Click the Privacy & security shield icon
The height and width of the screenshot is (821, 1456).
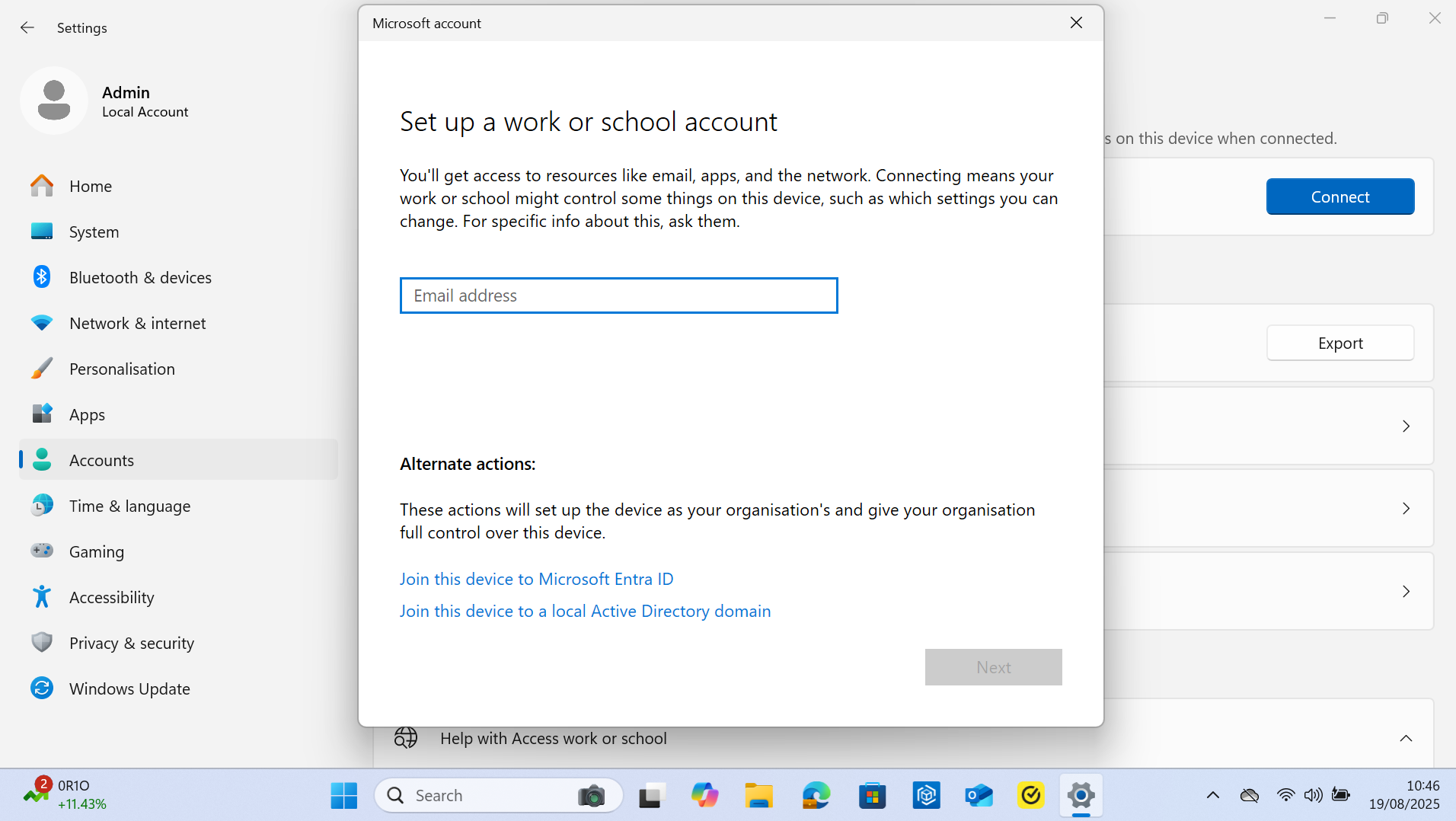[x=42, y=643]
